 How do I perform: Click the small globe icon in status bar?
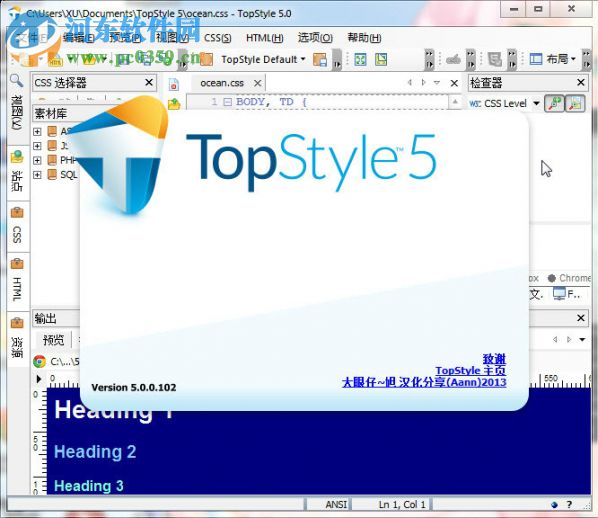pos(555,505)
